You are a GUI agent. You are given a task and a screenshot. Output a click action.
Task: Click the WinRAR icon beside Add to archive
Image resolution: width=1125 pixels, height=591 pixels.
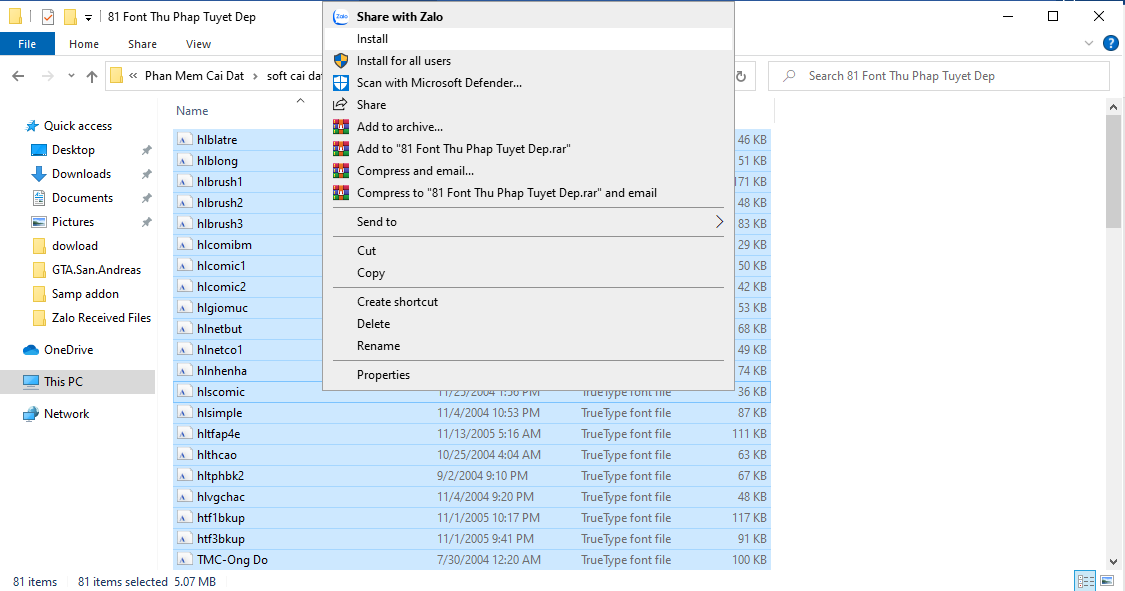coord(340,127)
